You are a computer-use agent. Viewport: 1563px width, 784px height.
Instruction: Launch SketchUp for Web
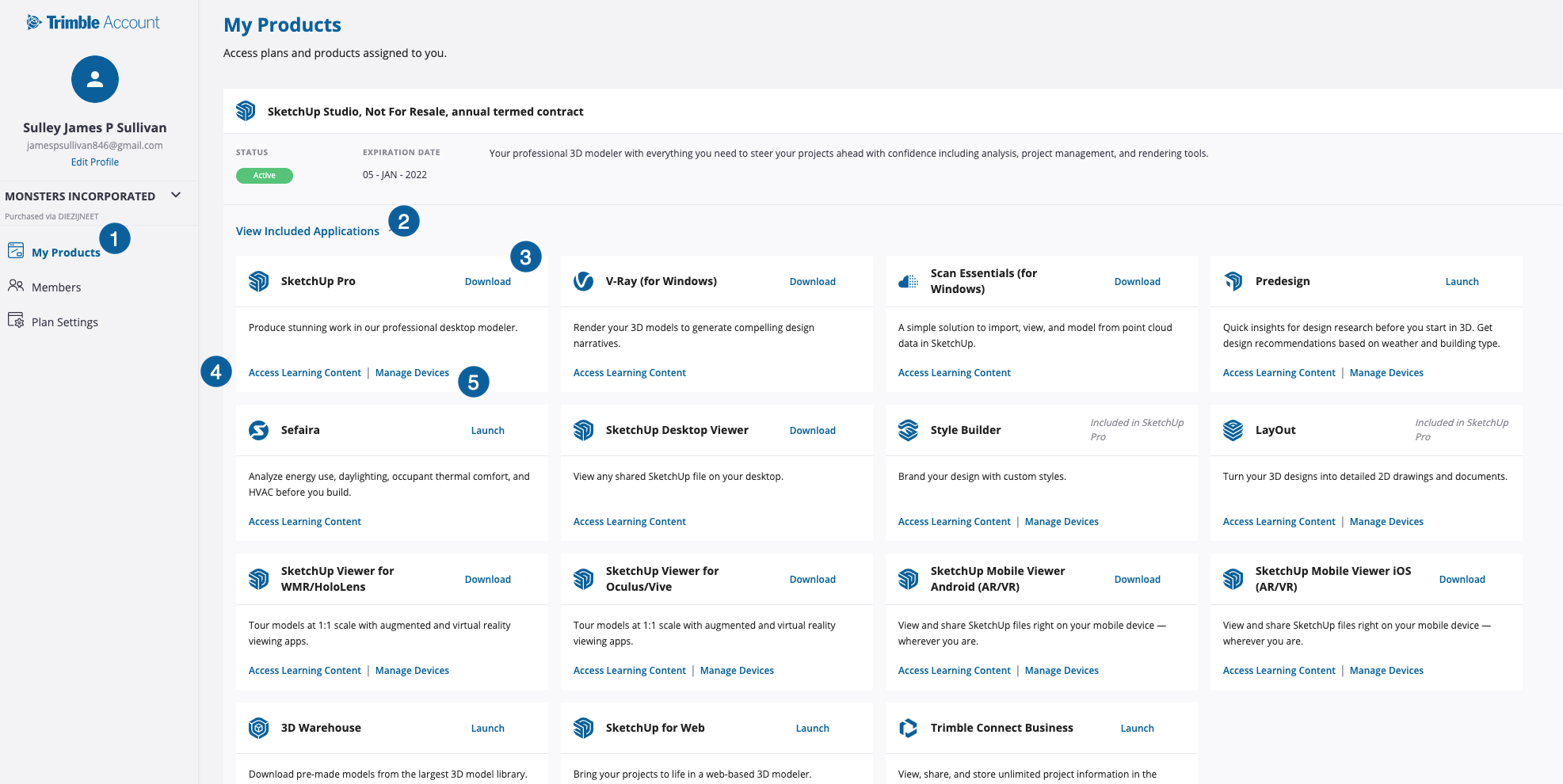coord(813,728)
